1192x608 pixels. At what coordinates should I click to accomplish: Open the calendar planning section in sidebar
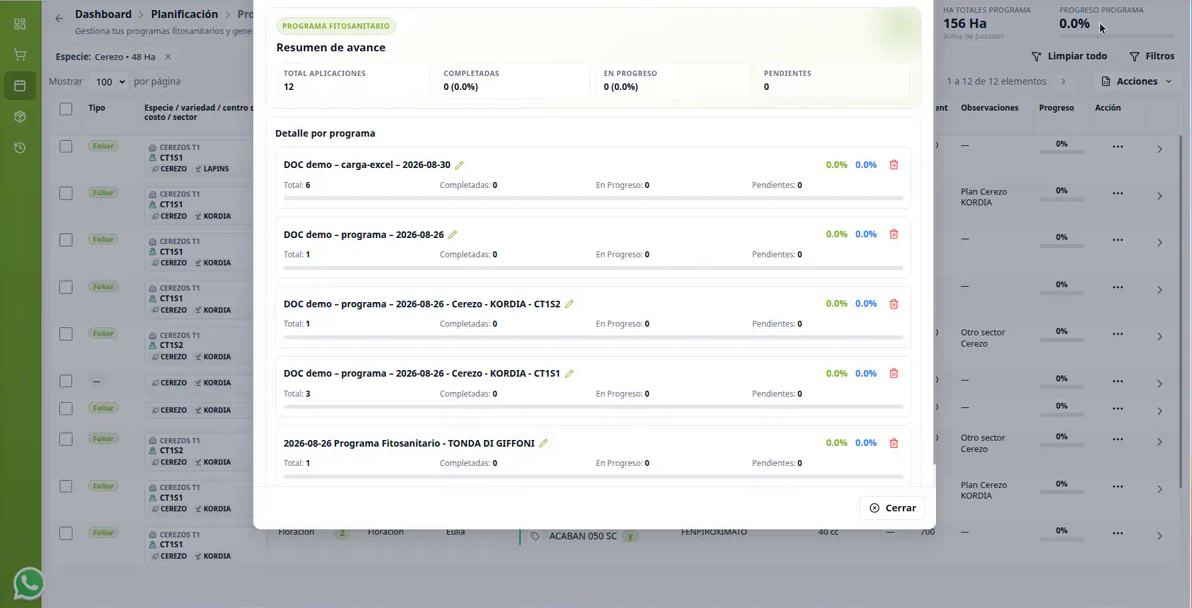(x=20, y=86)
